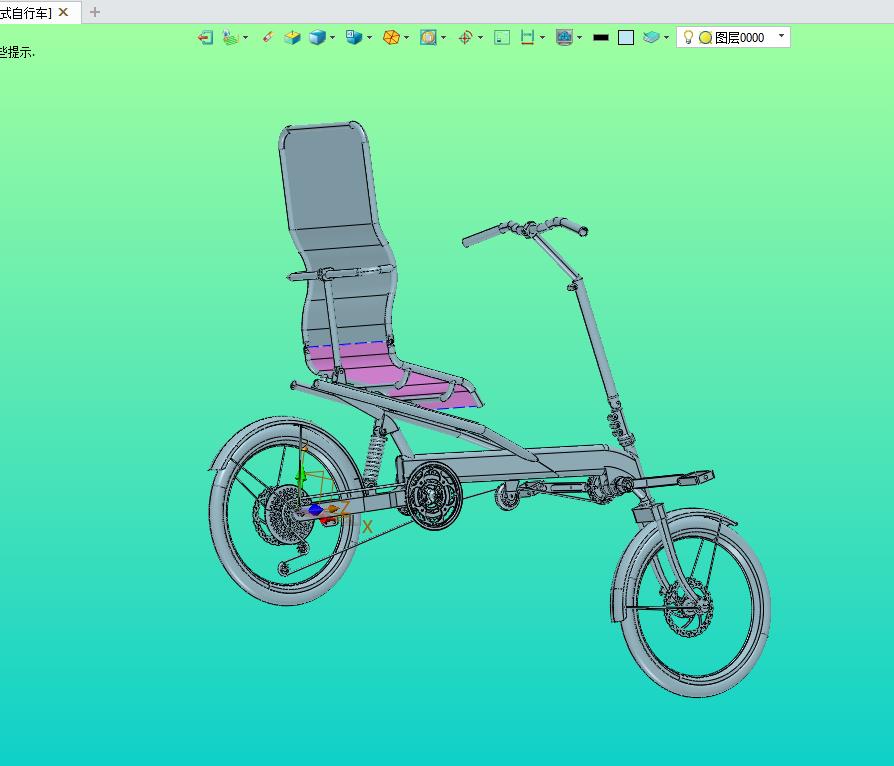
Task: Expand the layers stack icon dropdown arrow
Action: [667, 38]
